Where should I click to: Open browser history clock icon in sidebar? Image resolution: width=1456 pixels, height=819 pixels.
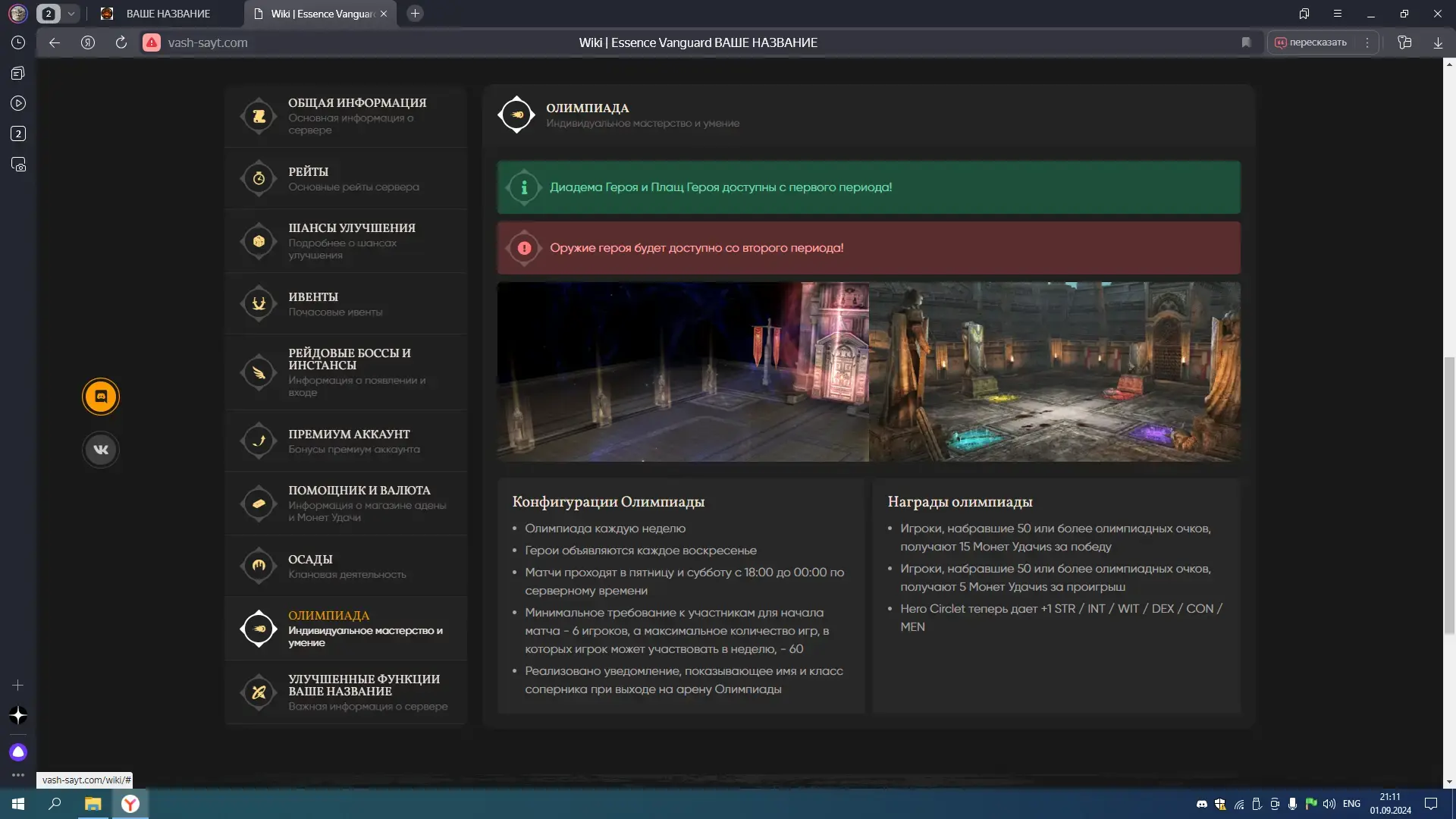pyautogui.click(x=18, y=42)
